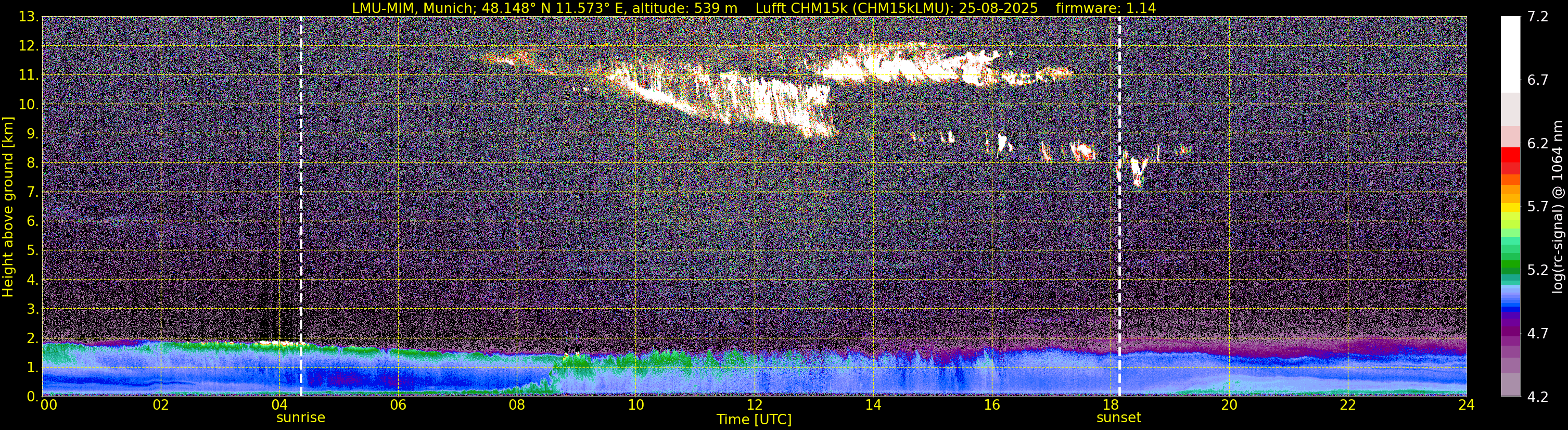Click the '13.' height axis tick label
The width and height of the screenshot is (1568, 430).
[x=29, y=17]
